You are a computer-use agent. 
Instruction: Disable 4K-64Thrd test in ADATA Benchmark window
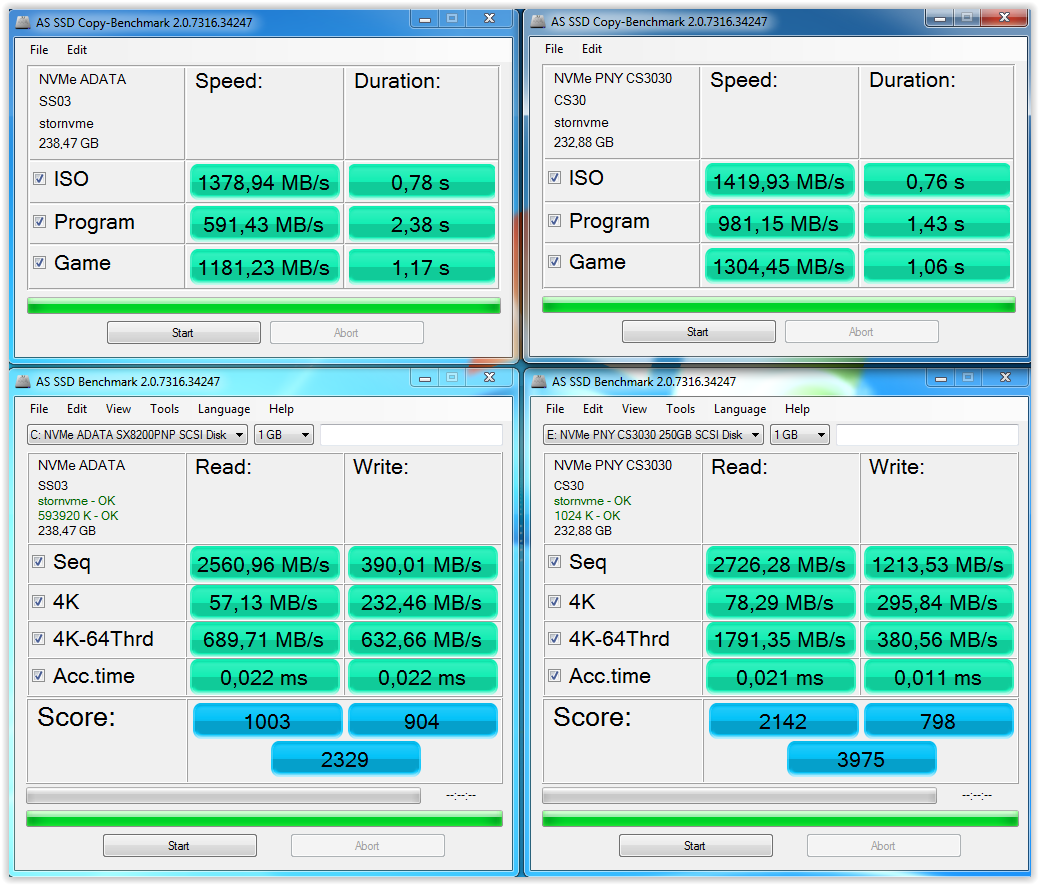[x=38, y=639]
